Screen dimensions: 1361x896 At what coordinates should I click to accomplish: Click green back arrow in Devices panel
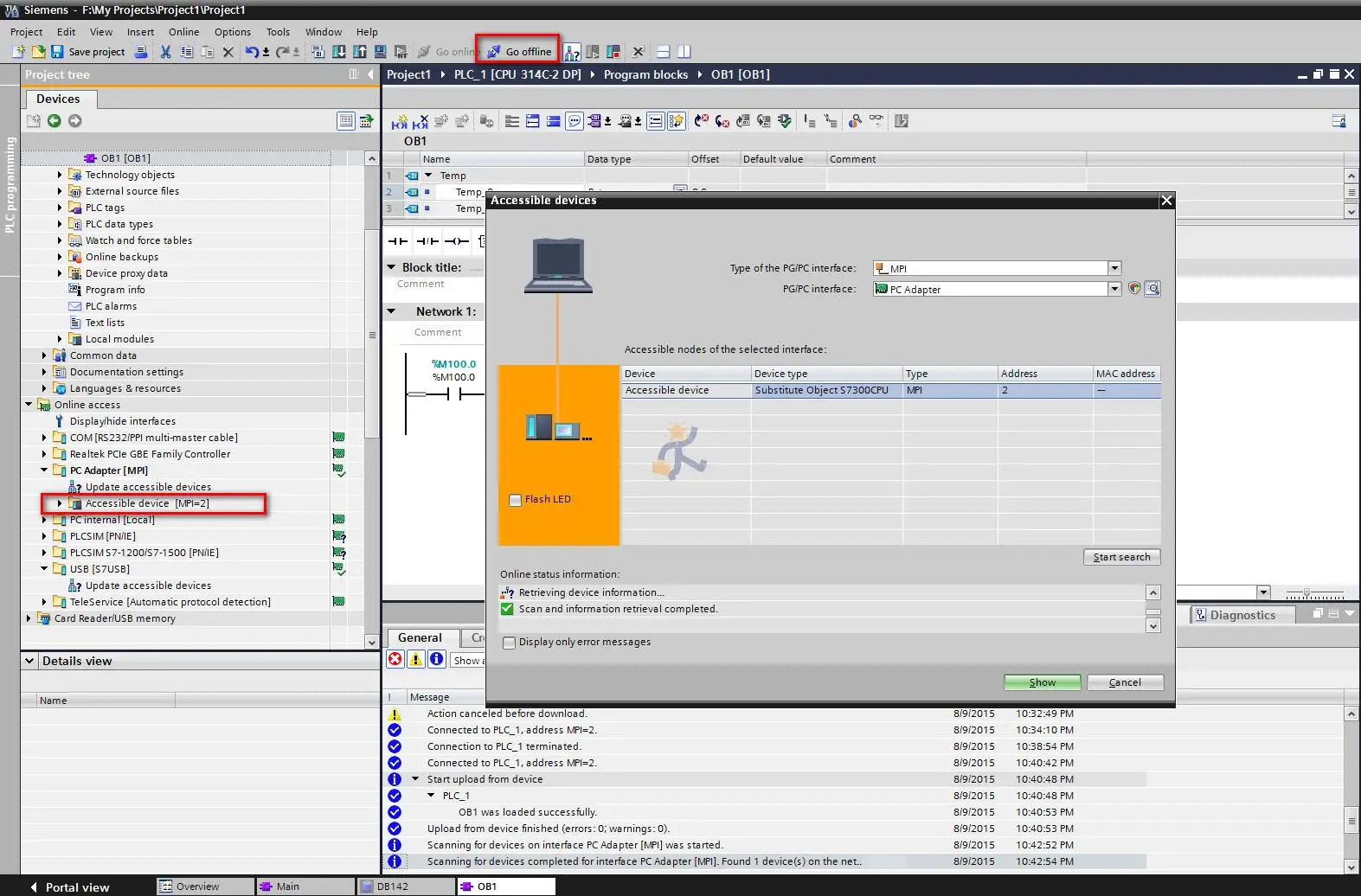(54, 121)
